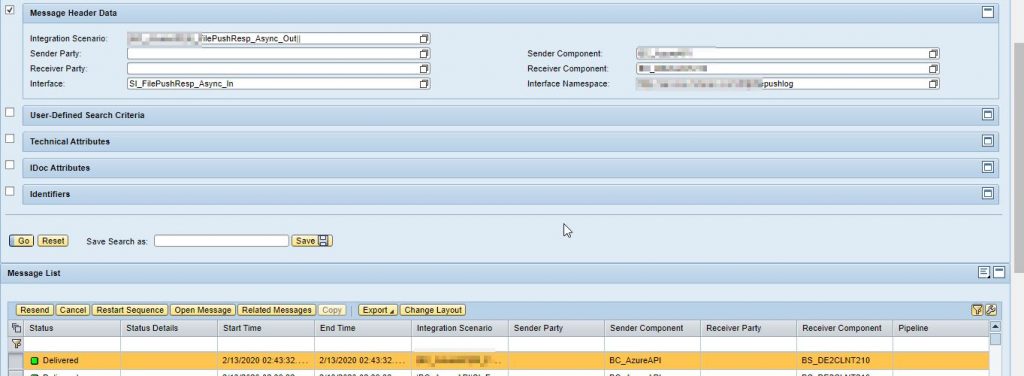The image size is (1024, 376).
Task: Toggle the table filter icon in toolbar
Action: click(977, 310)
